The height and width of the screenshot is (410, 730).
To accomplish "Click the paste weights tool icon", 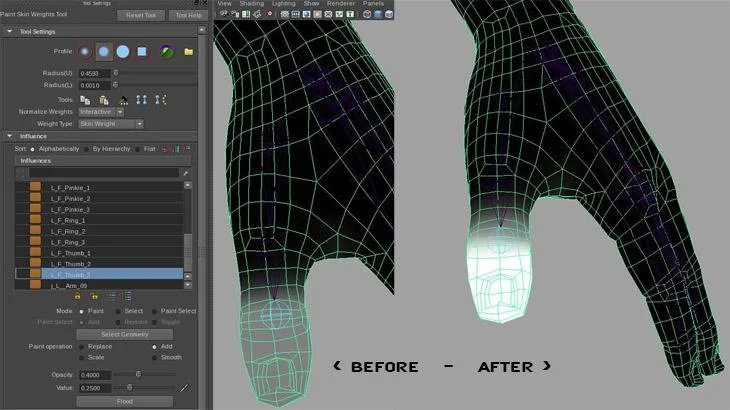I will click(x=104, y=100).
